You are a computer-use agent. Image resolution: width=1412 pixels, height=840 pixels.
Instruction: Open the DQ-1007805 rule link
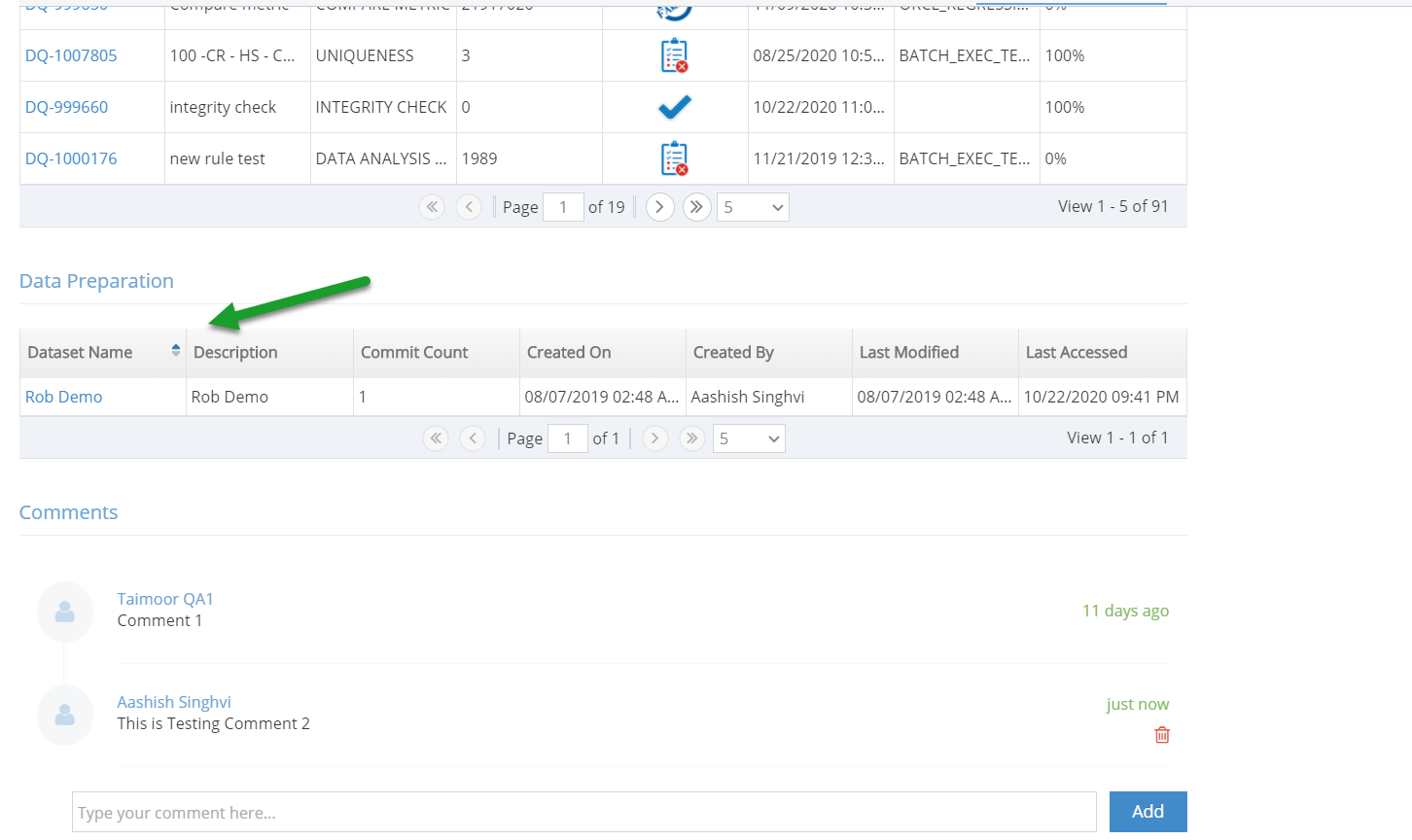click(x=72, y=55)
